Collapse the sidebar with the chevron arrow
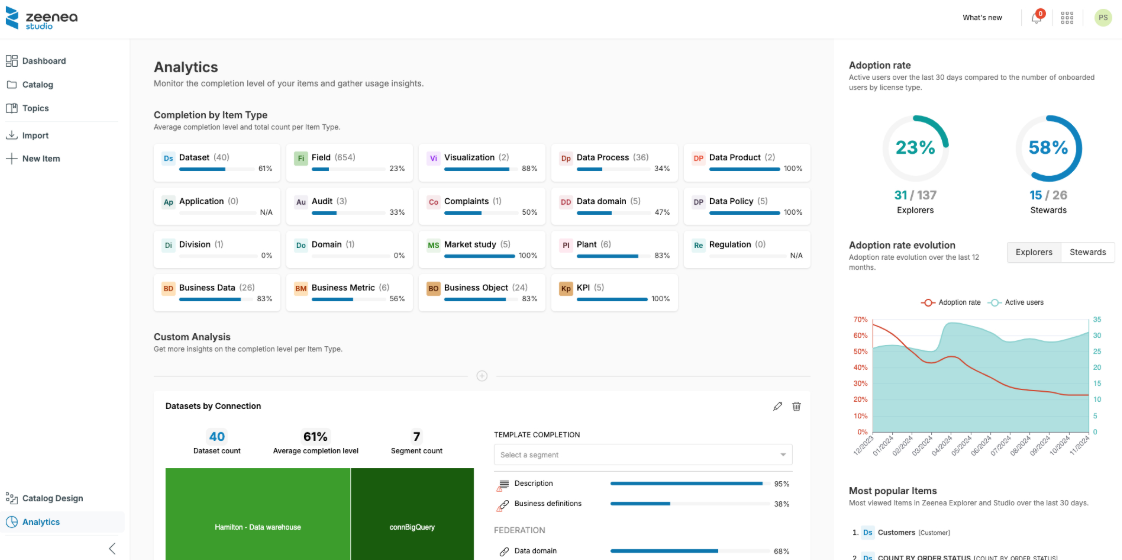The height and width of the screenshot is (560, 1122). (112, 548)
